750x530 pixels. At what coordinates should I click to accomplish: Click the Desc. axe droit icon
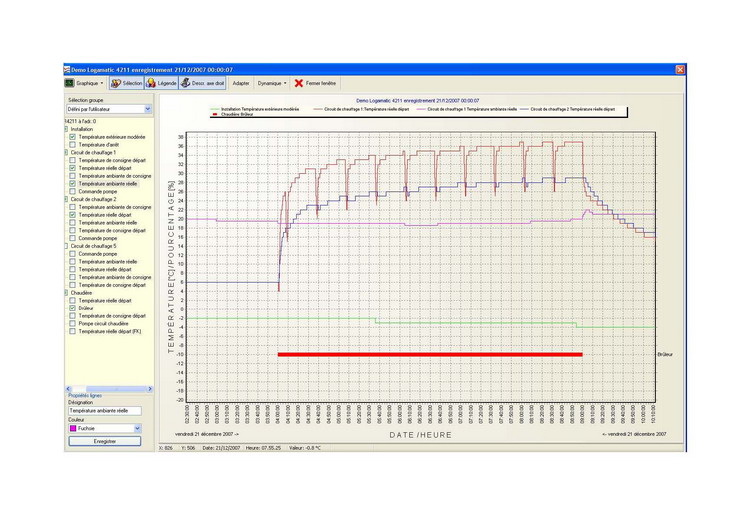pos(186,84)
